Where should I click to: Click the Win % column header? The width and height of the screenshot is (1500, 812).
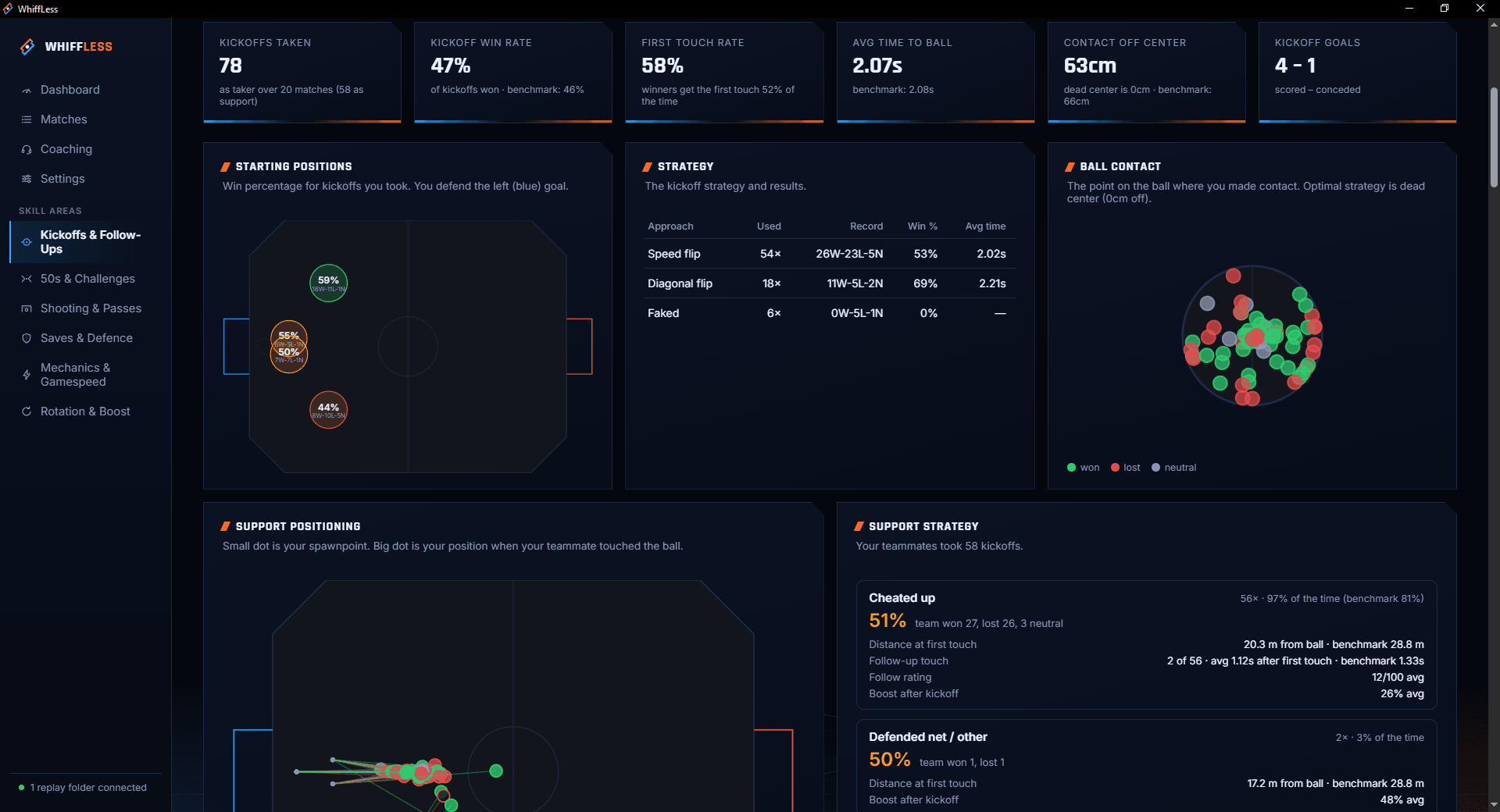923,226
